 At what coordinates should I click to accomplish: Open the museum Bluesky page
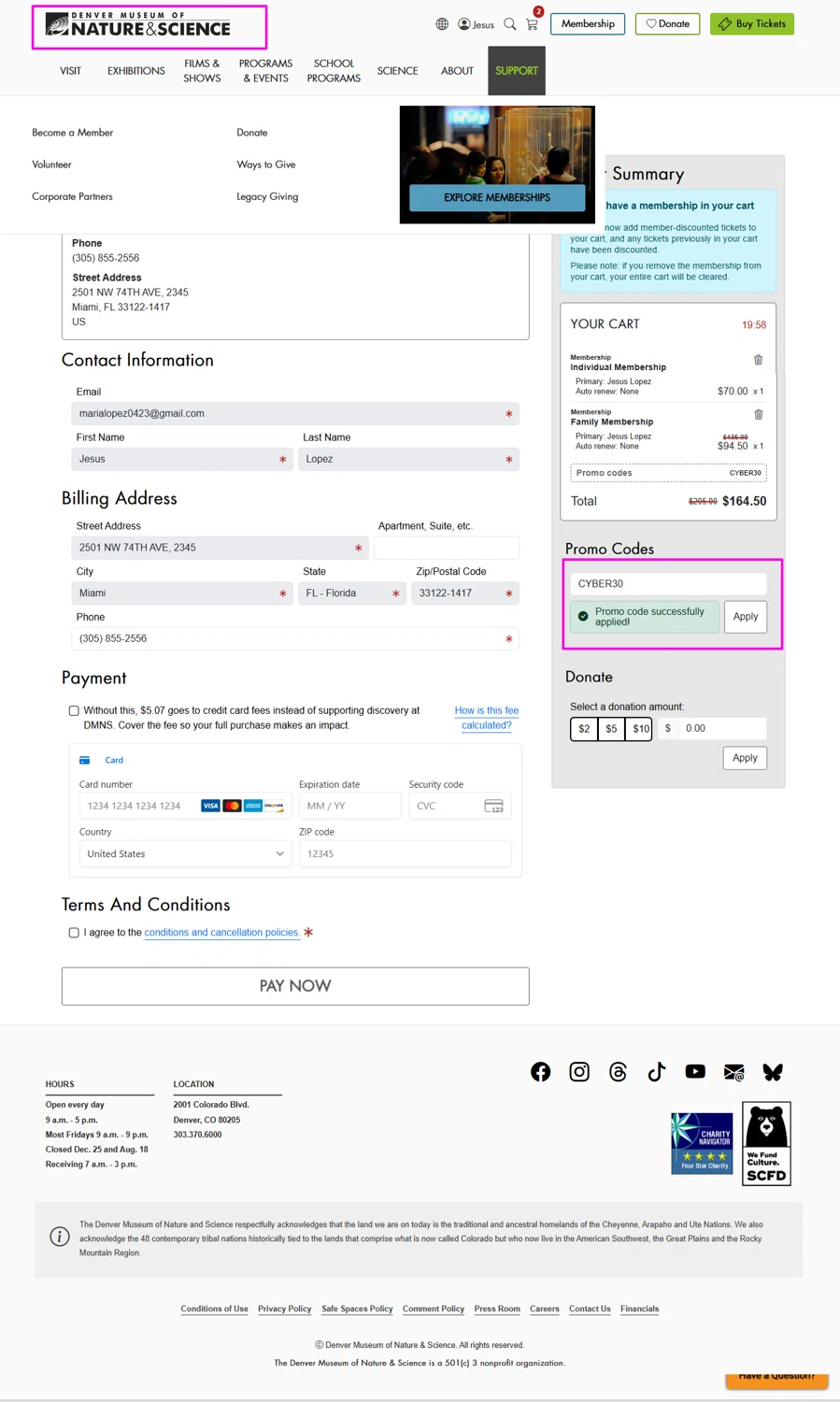click(773, 1072)
